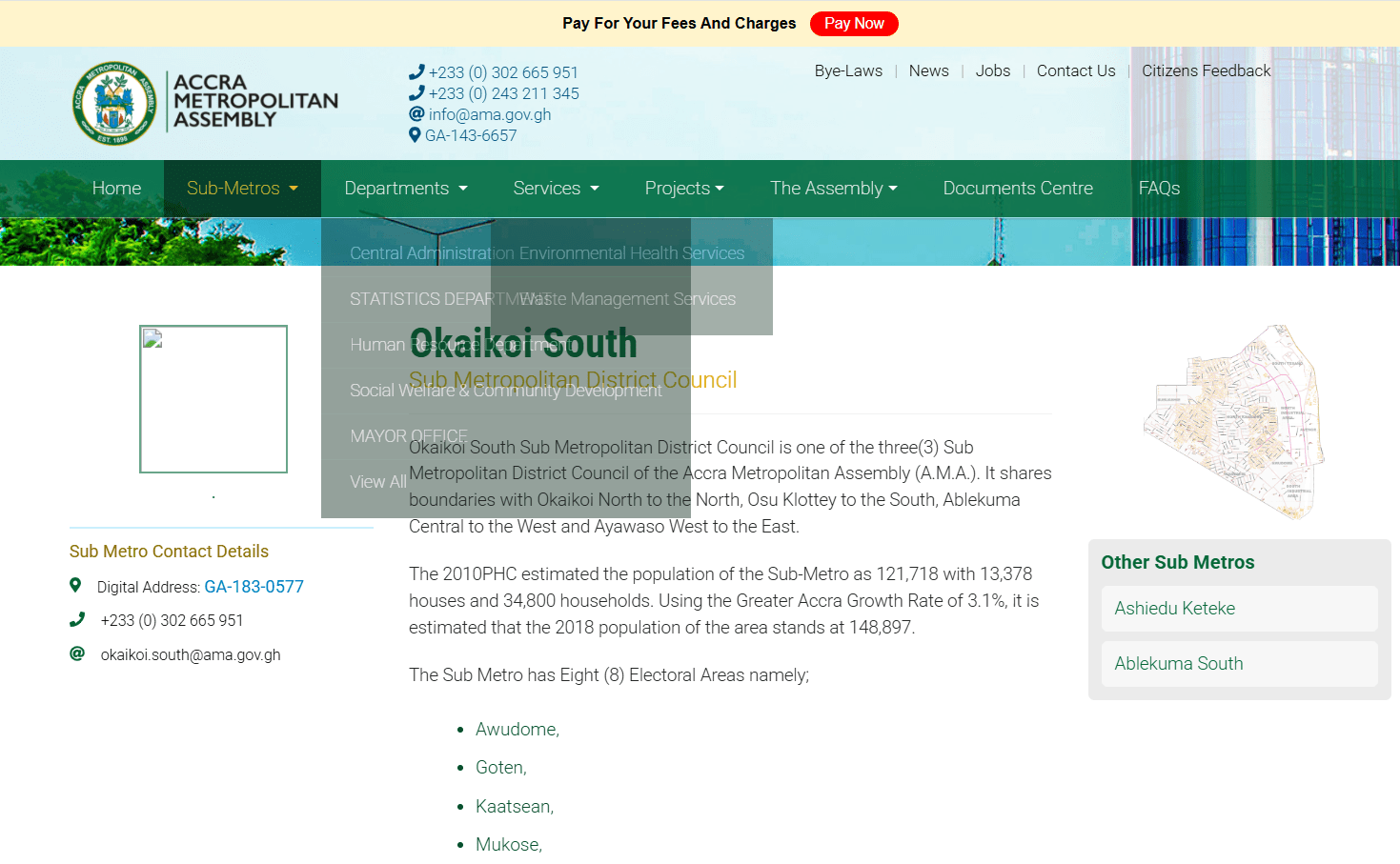Click the Accra Metropolitan Assembly crest logo
Screen dimensions: 1400x864
(114, 103)
